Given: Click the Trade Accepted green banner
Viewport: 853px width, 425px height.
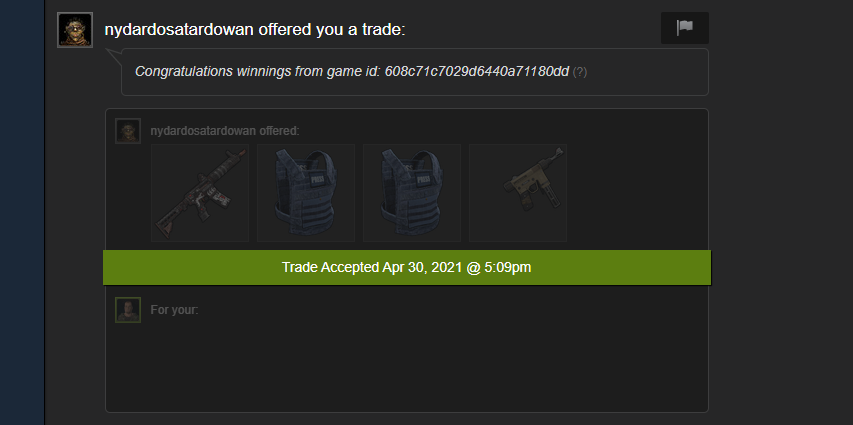Looking at the screenshot, I should pos(407,267).
